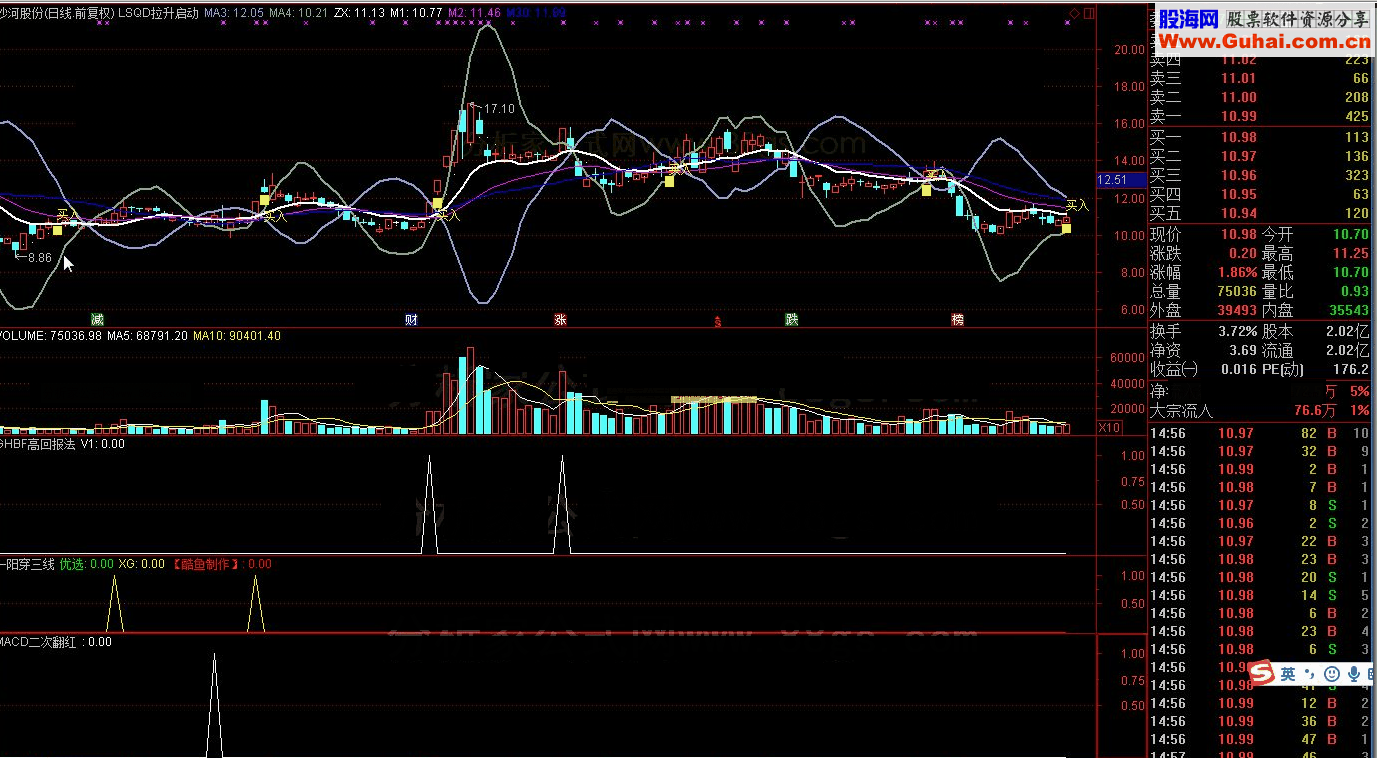The width and height of the screenshot is (1377, 758).
Task: Click trade row with 14 S volume
Action: 1262,595
